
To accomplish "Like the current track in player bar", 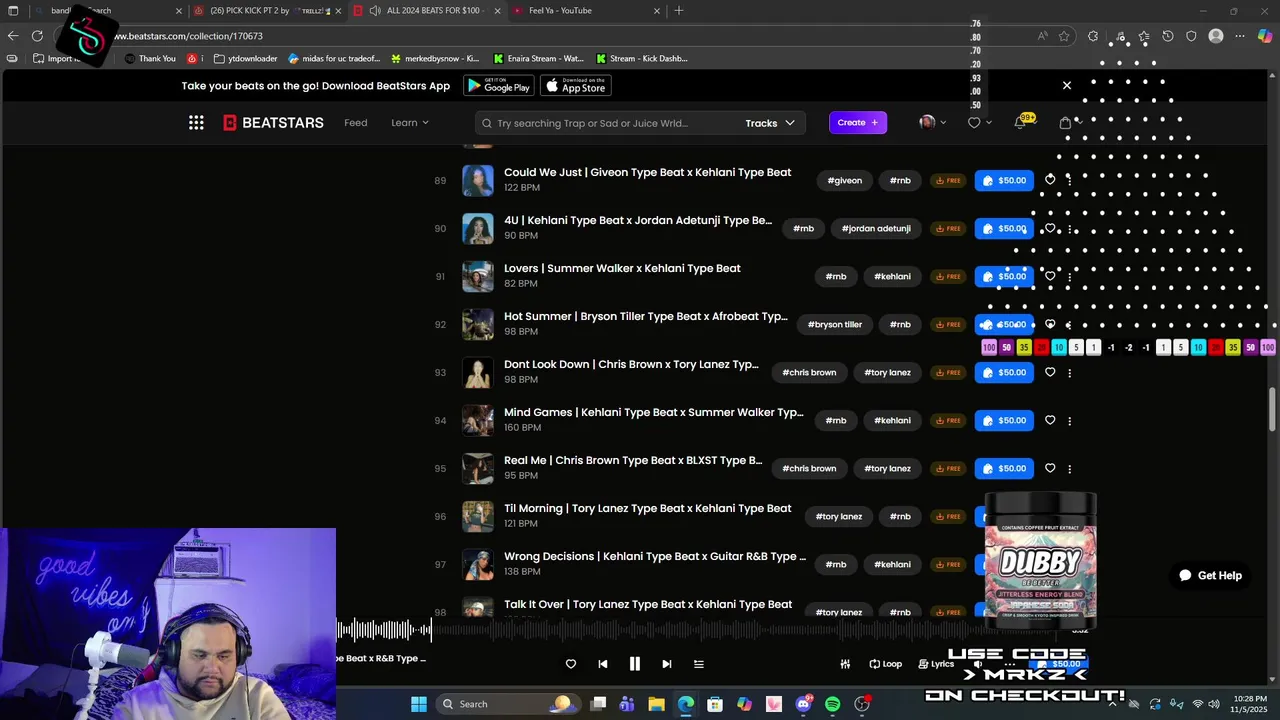I will (571, 664).
